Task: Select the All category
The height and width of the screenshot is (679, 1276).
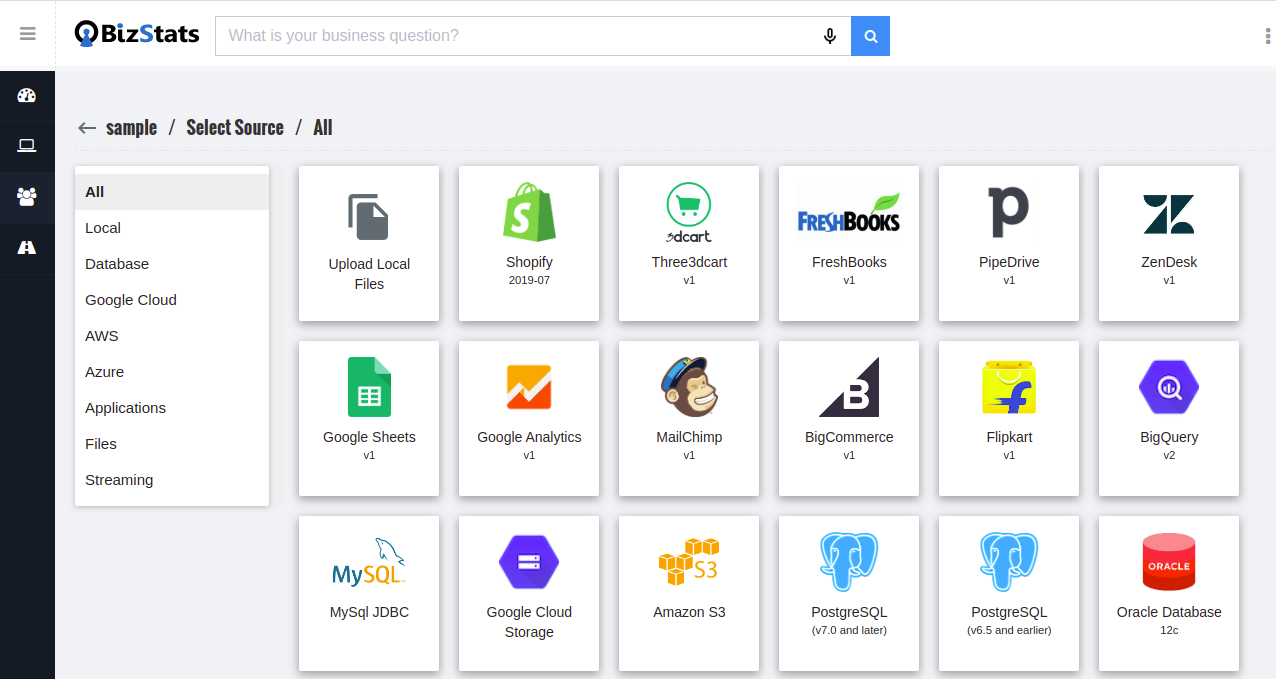Action: tap(172, 192)
